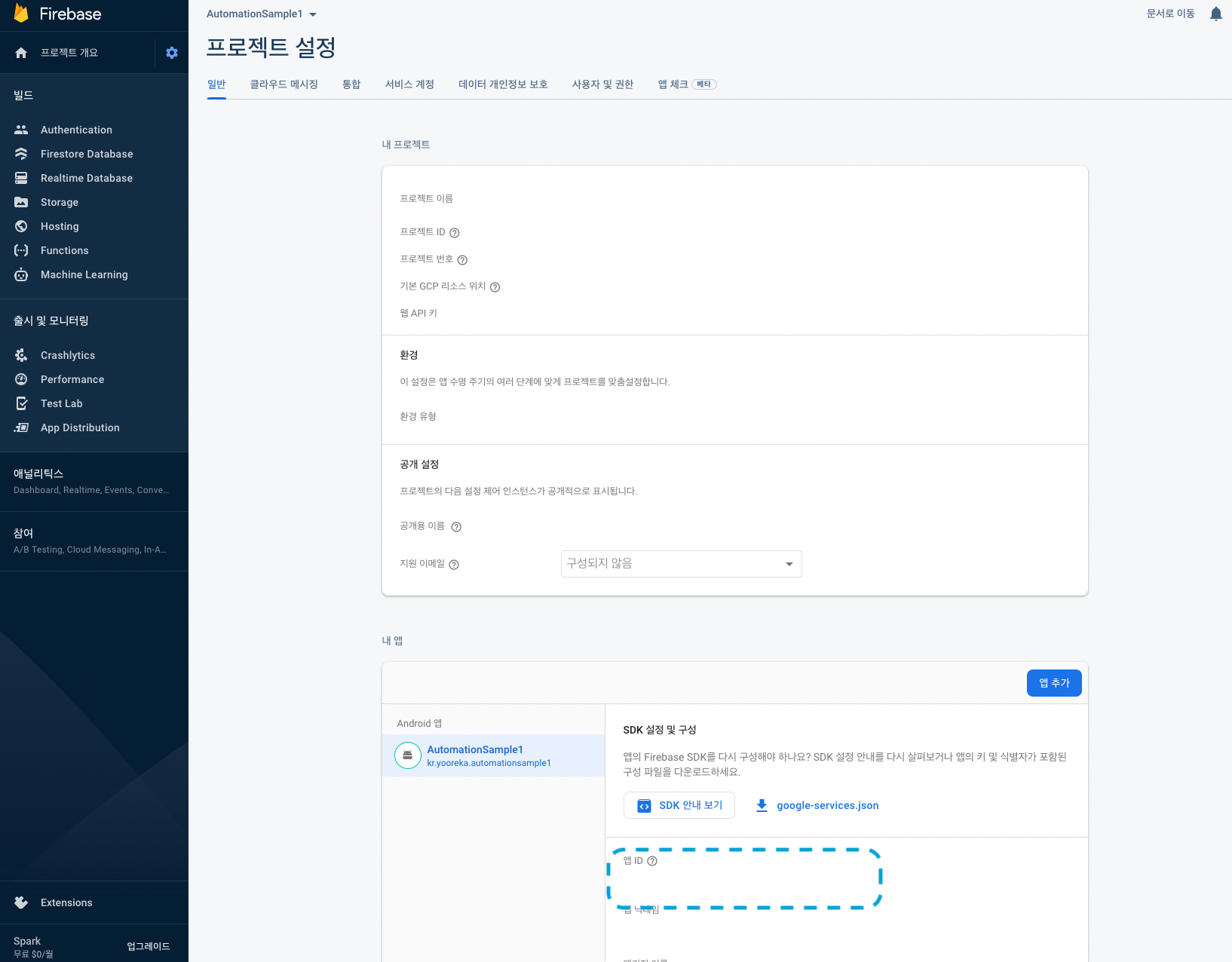This screenshot has width=1232, height=962.
Task: Click the Firestore Database icon
Action: coord(21,154)
